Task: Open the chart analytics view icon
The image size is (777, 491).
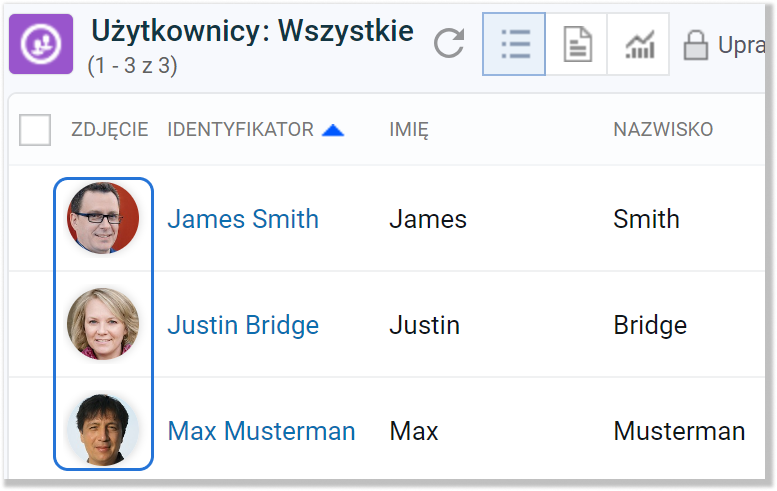Action: coord(639,44)
